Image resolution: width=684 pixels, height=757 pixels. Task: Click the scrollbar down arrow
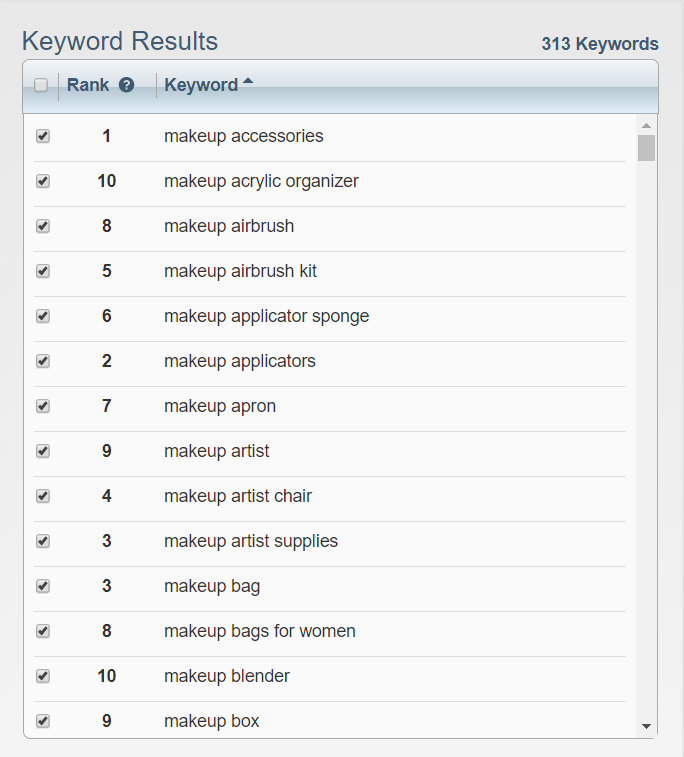646,726
